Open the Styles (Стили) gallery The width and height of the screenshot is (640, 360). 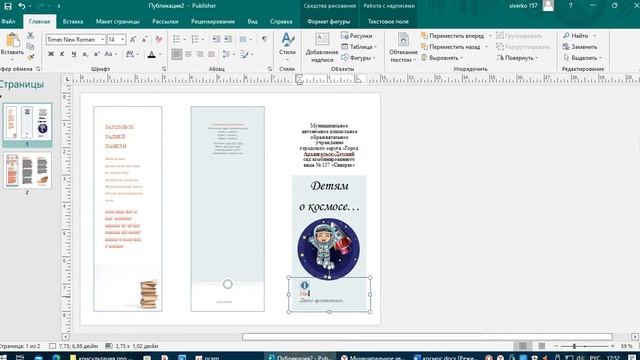(x=287, y=46)
